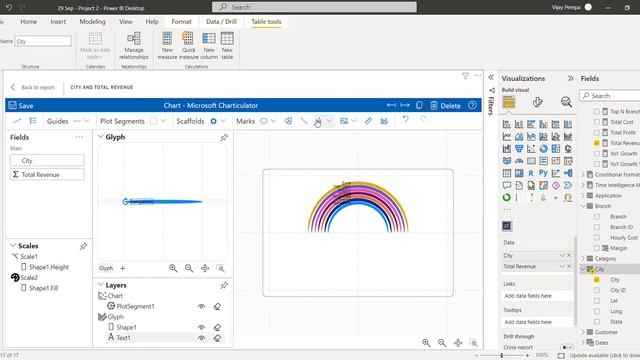Select the line mark tool
Image resolution: width=640 pixels, height=360 pixels.
[304, 121]
